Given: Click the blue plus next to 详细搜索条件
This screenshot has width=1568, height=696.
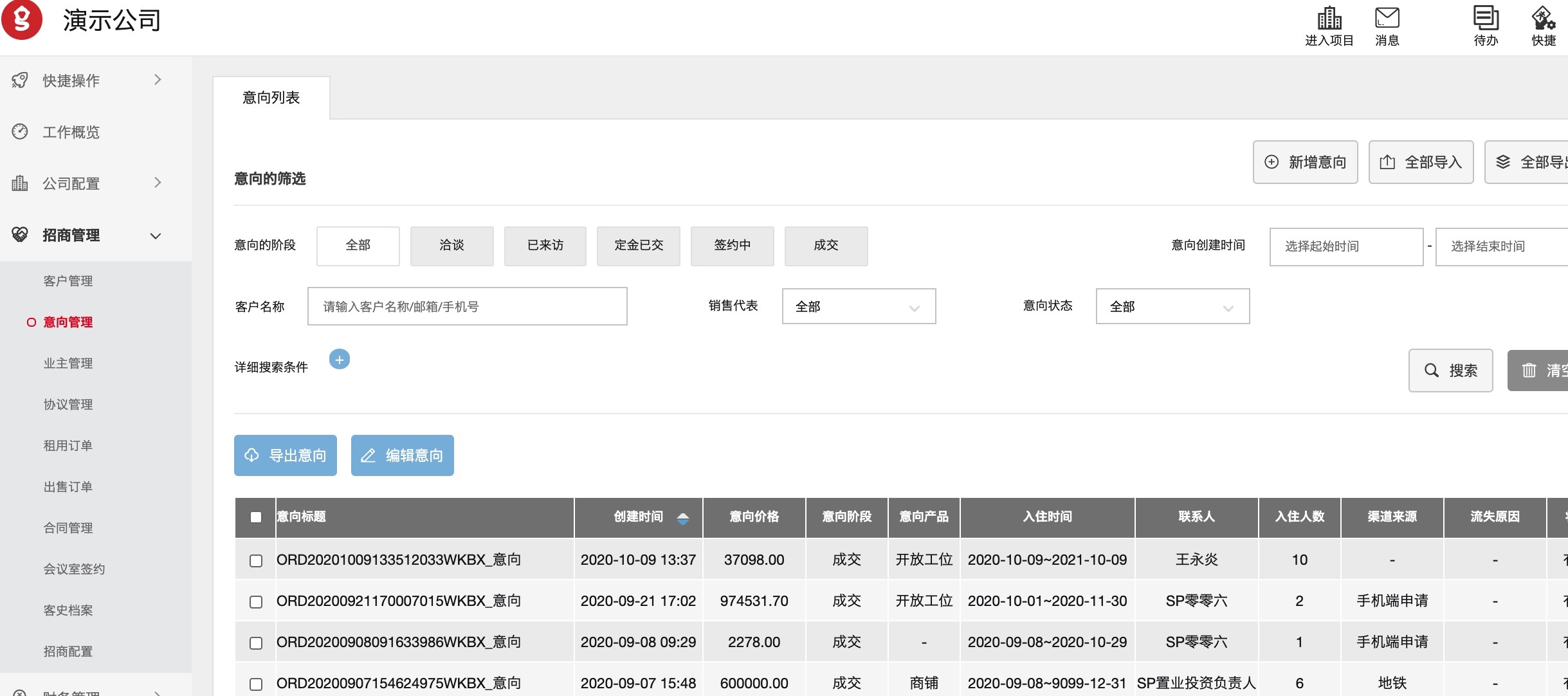Looking at the screenshot, I should 340,360.
